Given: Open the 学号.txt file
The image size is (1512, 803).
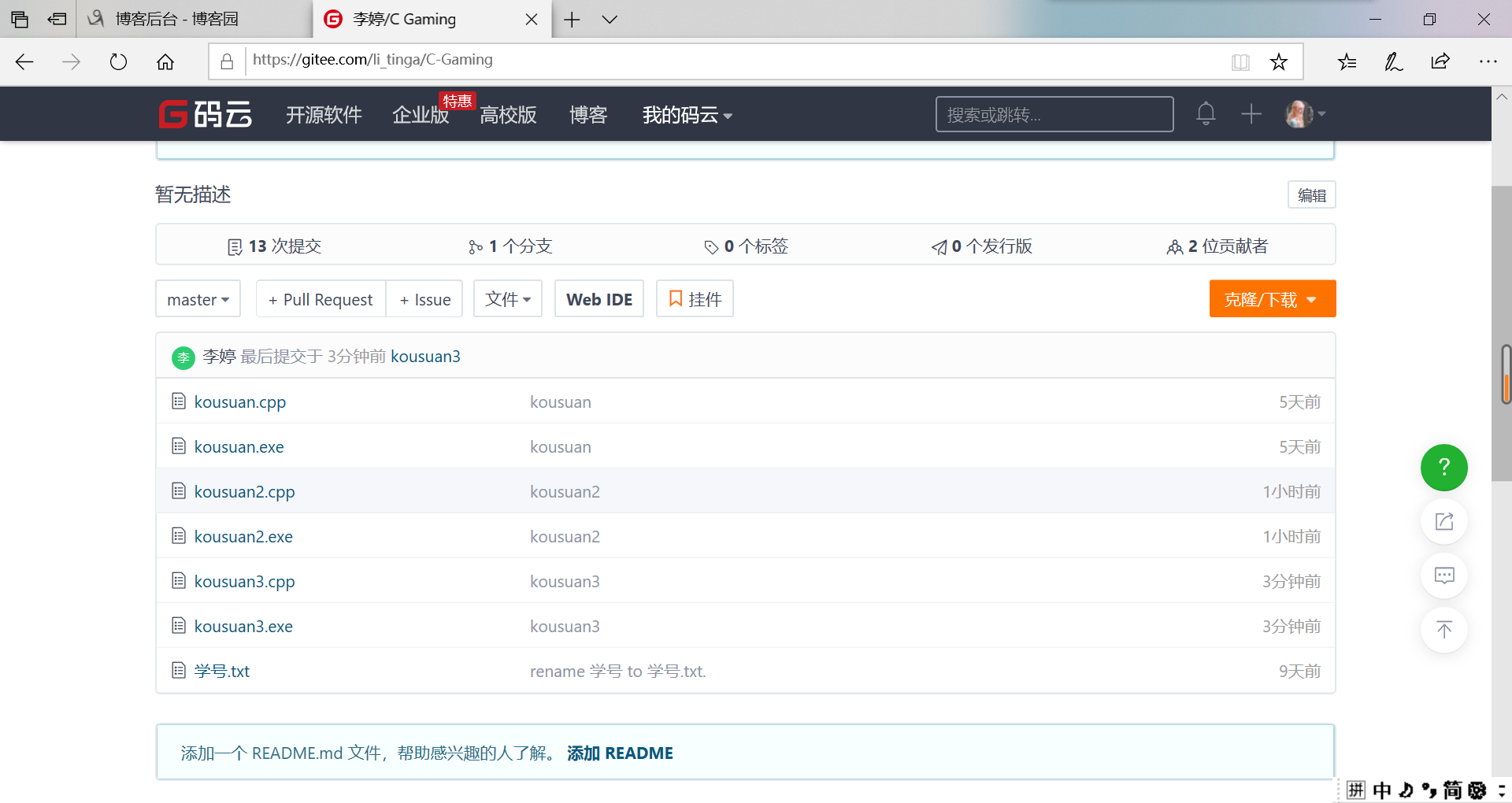Looking at the screenshot, I should pos(222,672).
